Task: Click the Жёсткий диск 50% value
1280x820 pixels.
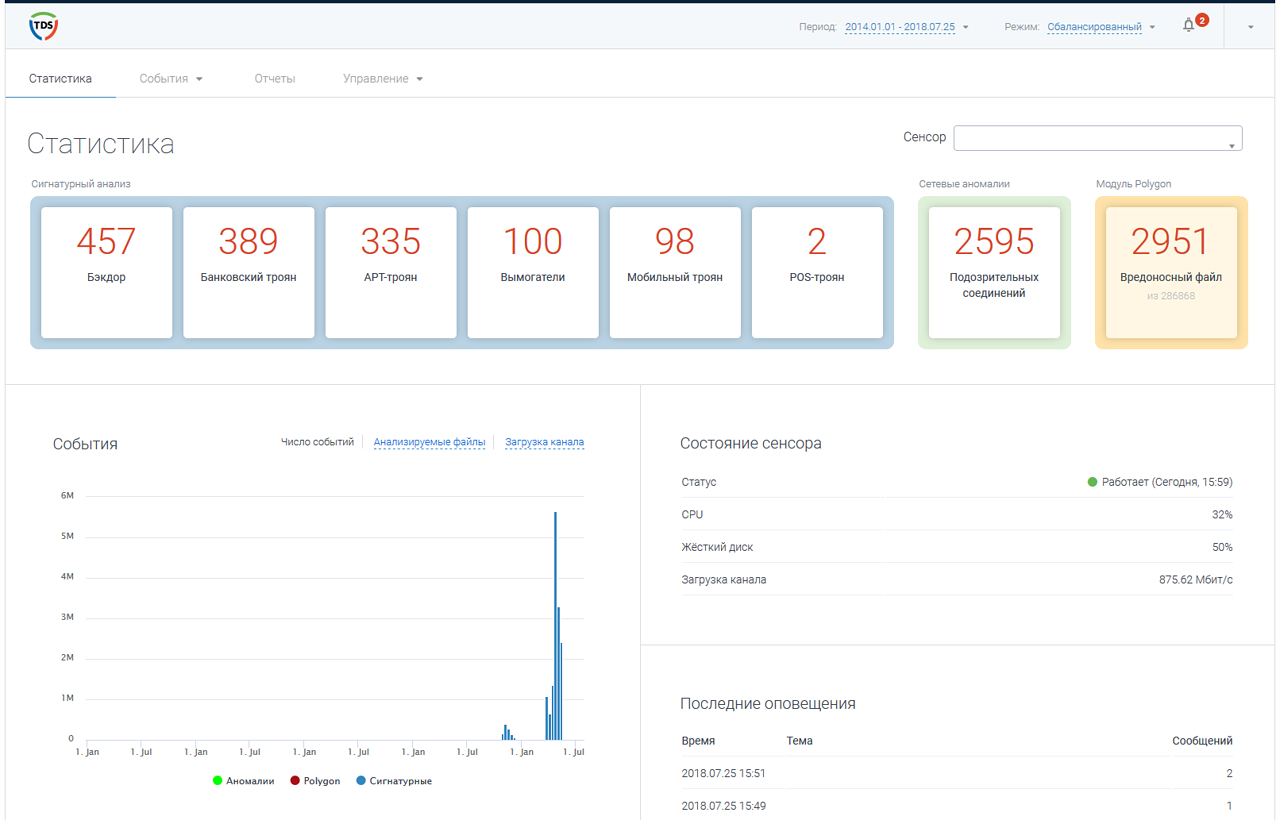Action: pos(1222,547)
